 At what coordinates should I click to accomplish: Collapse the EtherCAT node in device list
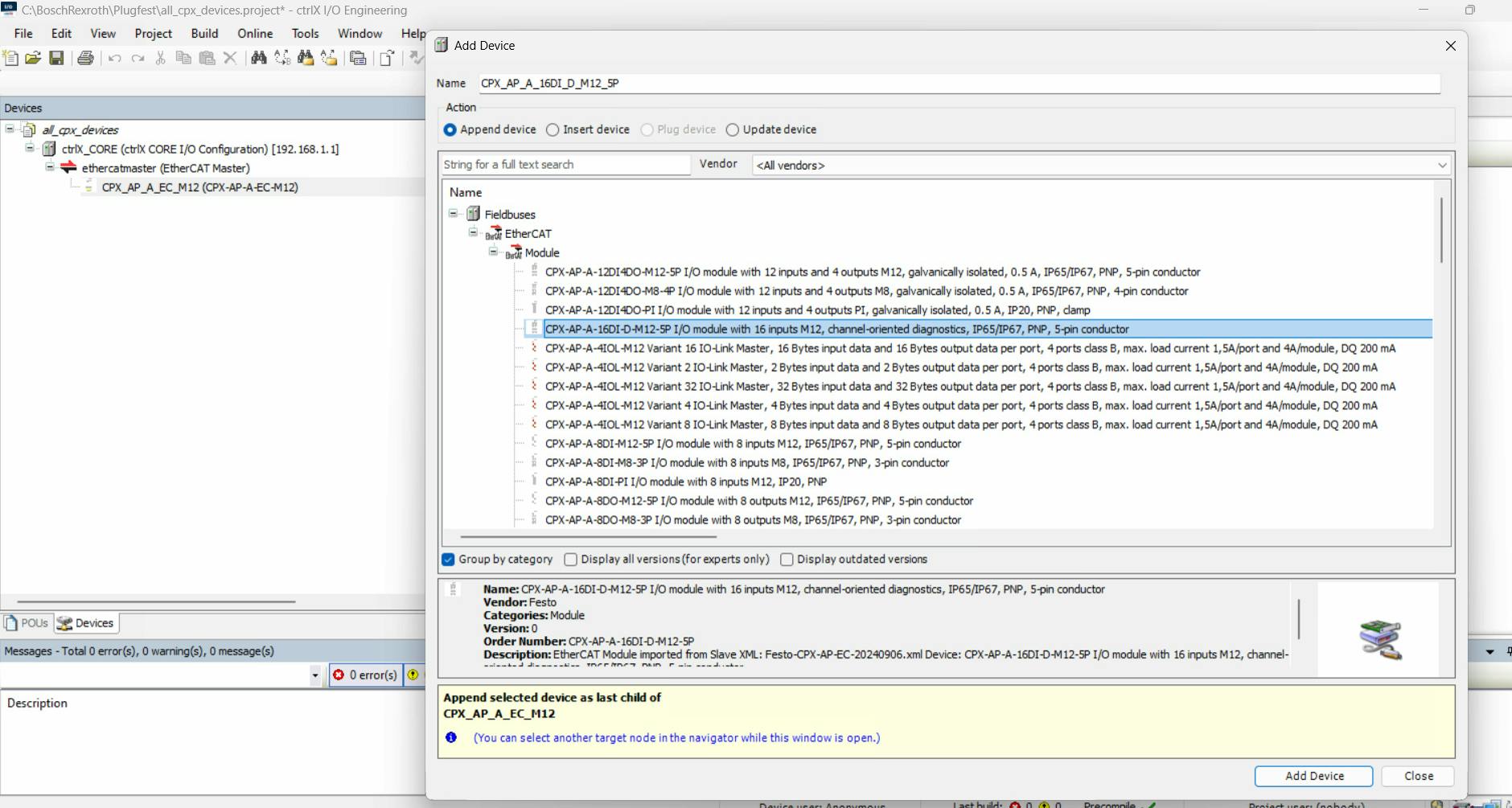pyautogui.click(x=473, y=232)
